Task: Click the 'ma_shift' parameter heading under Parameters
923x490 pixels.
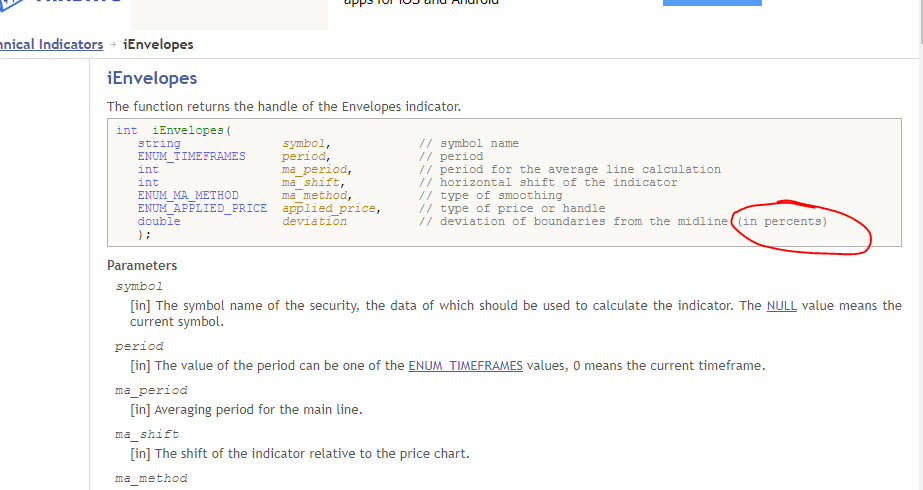Action: click(x=147, y=435)
